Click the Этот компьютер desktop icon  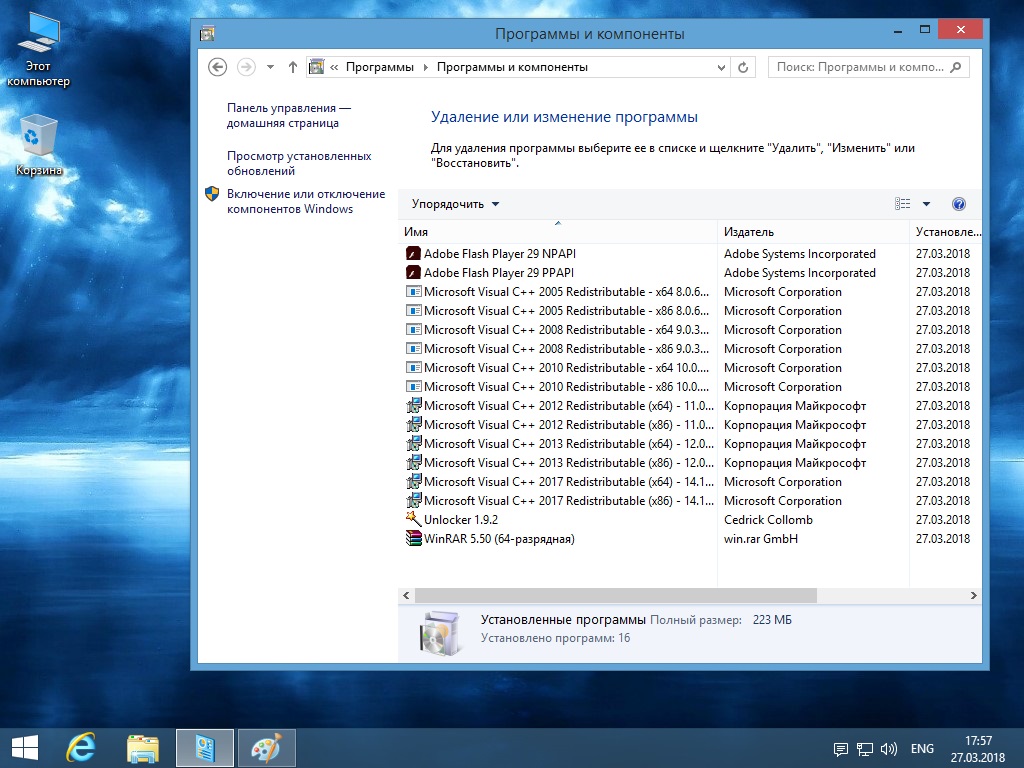[38, 50]
